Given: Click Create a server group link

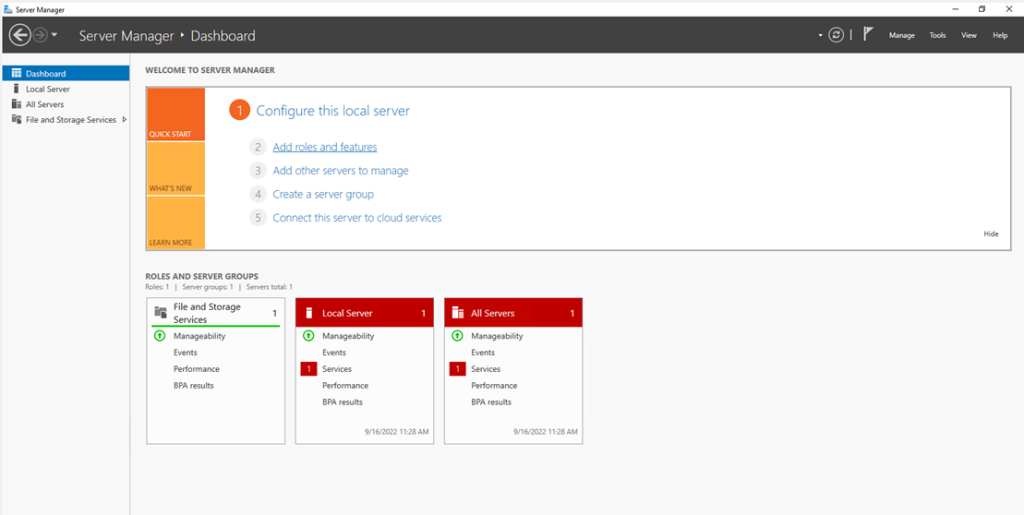Looking at the screenshot, I should [323, 194].
